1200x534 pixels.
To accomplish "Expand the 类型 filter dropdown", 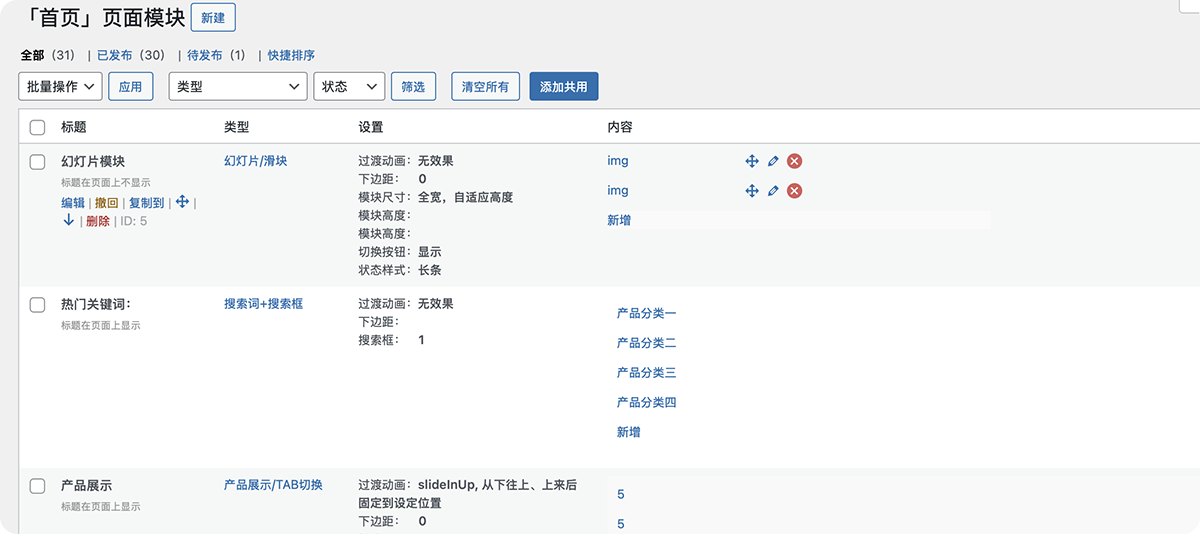I will pyautogui.click(x=237, y=87).
